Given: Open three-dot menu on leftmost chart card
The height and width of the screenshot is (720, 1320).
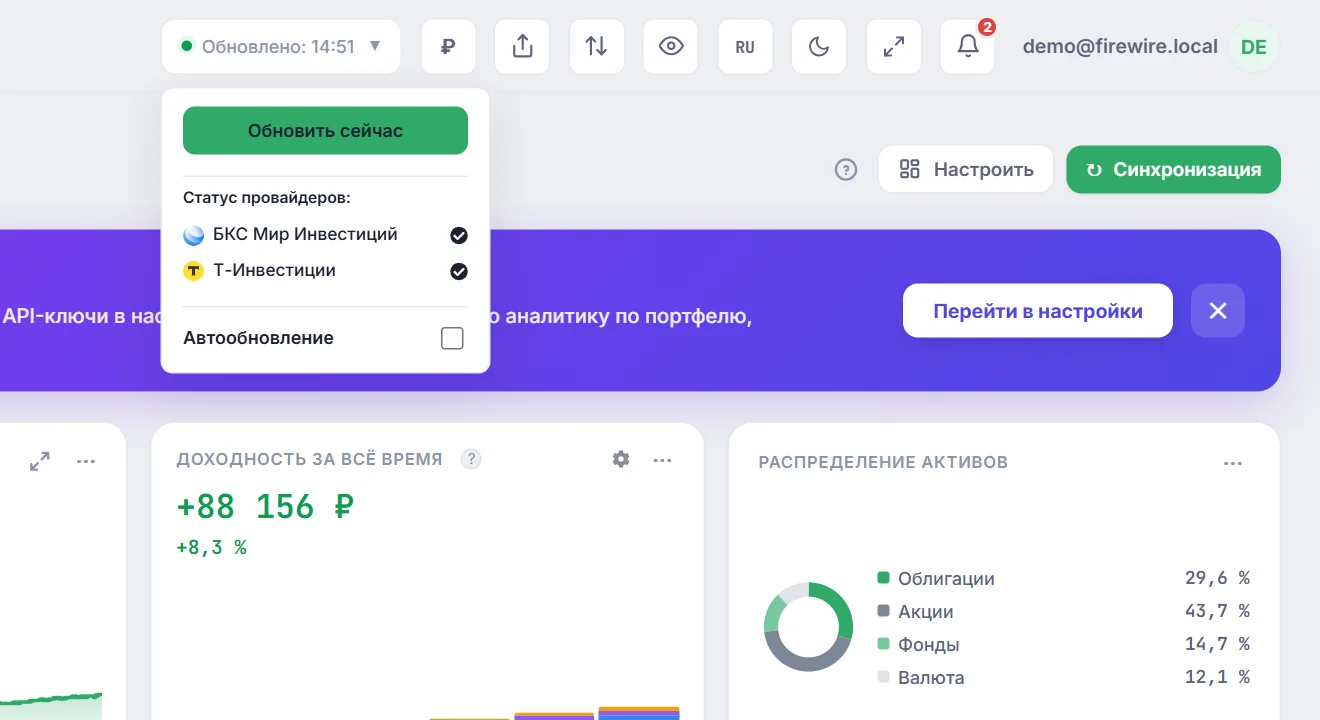Looking at the screenshot, I should coord(86,462).
